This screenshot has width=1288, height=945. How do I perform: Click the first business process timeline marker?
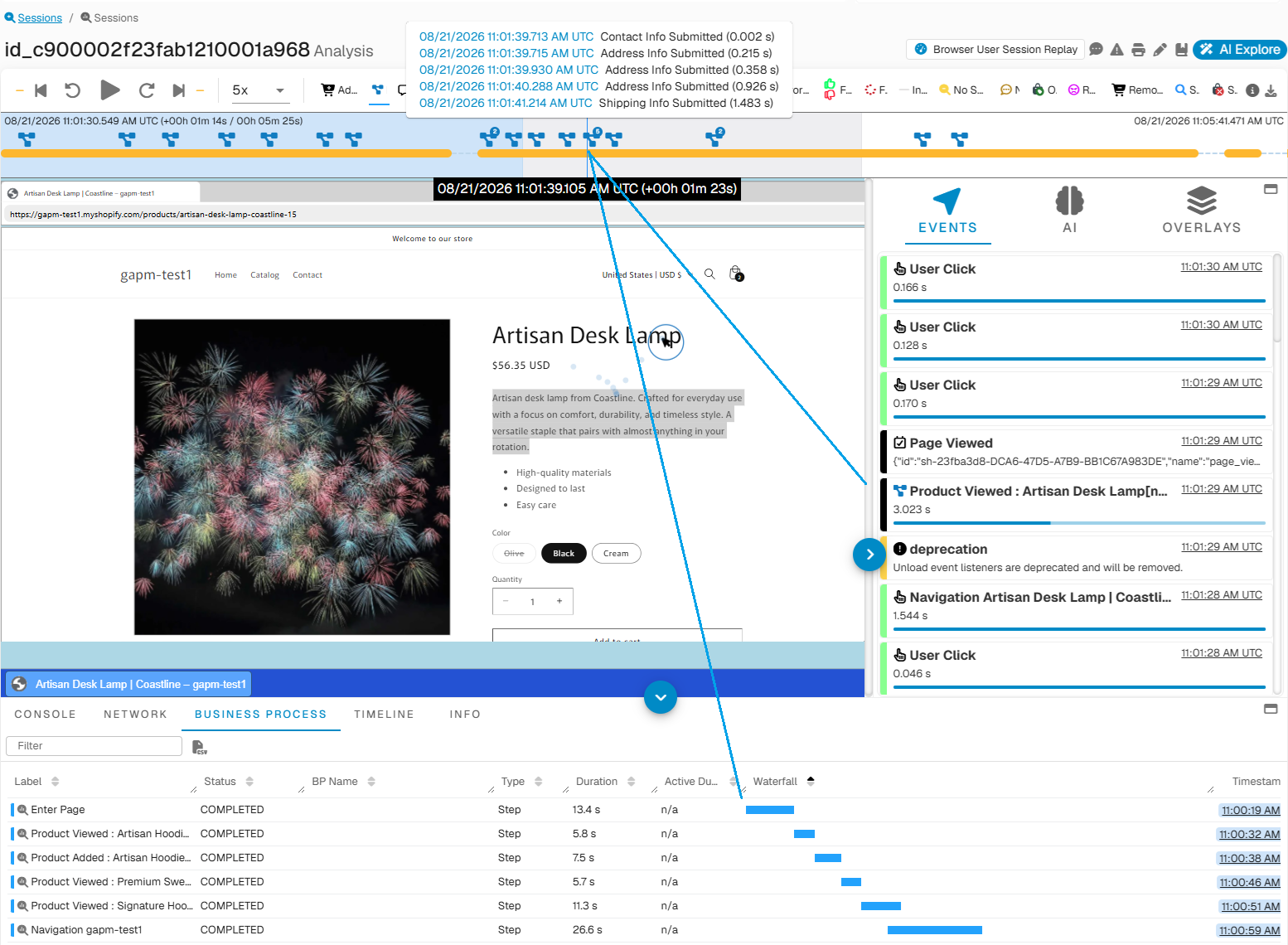click(x=27, y=139)
